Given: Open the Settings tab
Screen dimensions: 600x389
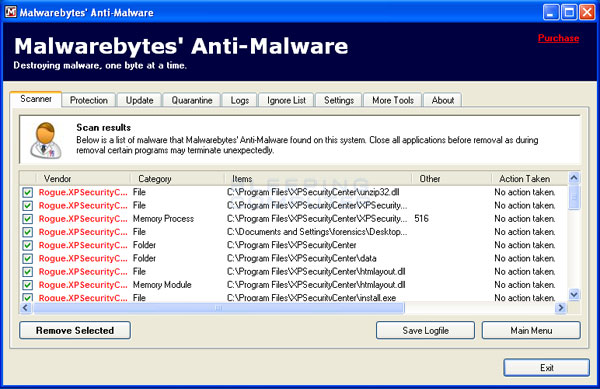Looking at the screenshot, I should 339,100.
